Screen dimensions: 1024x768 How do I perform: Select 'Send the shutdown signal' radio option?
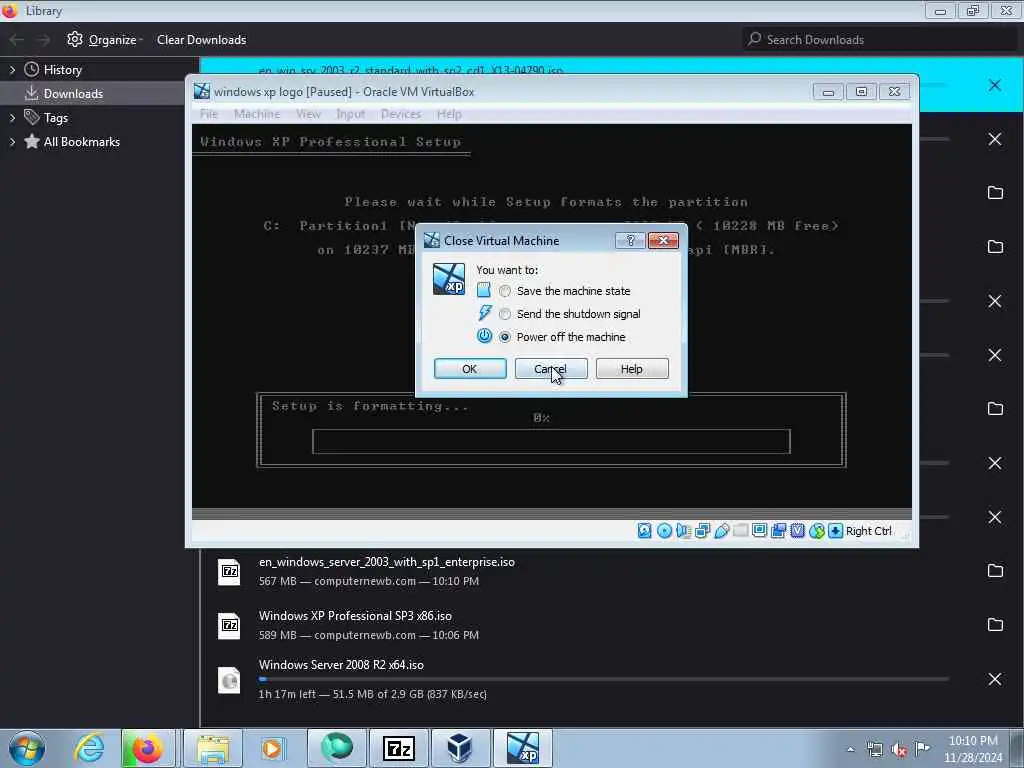(505, 314)
